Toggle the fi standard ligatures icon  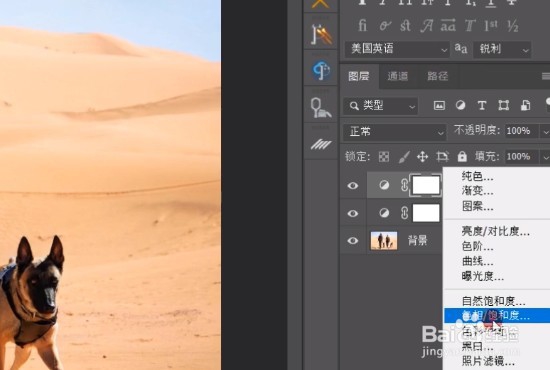click(x=362, y=26)
